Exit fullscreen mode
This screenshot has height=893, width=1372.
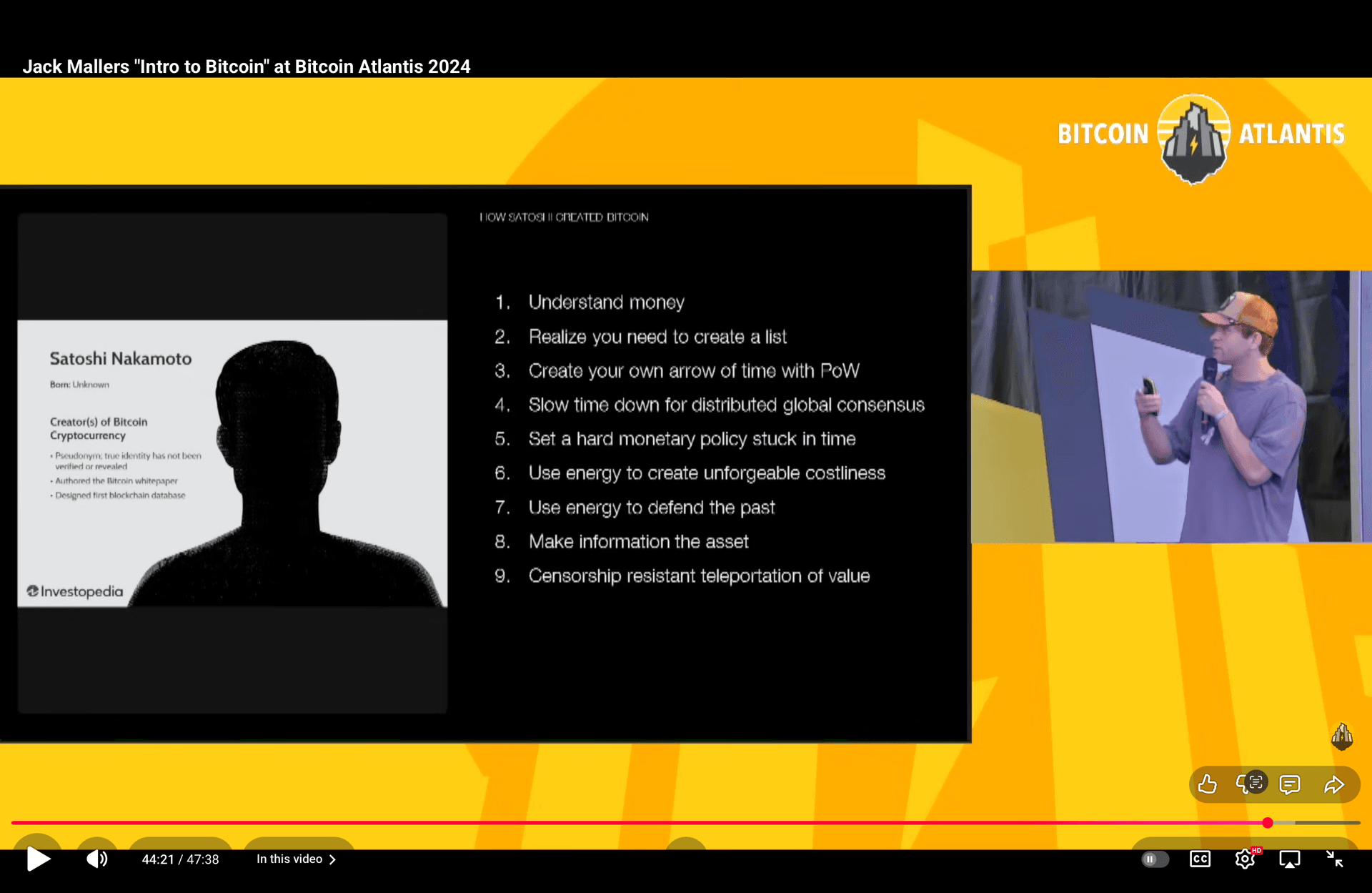point(1334,859)
